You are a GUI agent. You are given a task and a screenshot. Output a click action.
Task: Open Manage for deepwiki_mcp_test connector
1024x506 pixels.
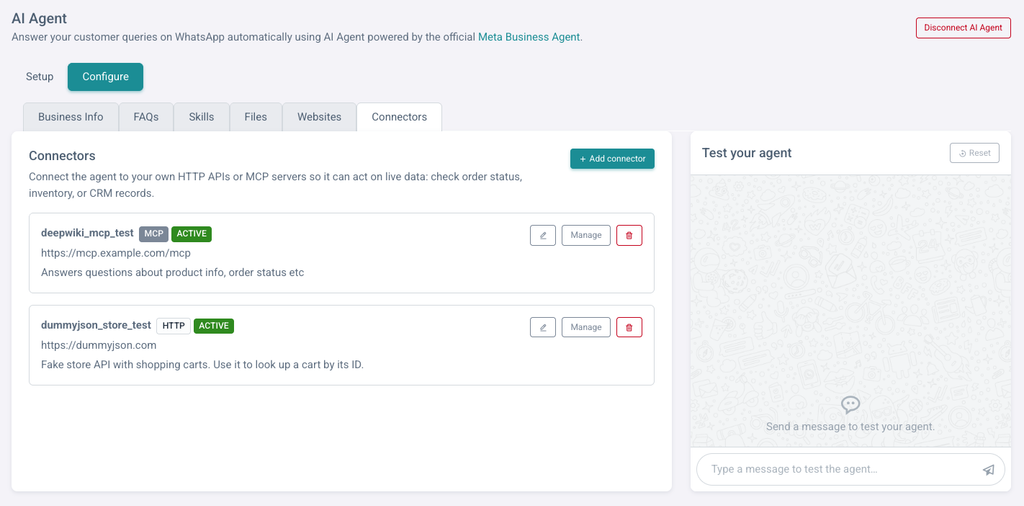[x=586, y=235]
